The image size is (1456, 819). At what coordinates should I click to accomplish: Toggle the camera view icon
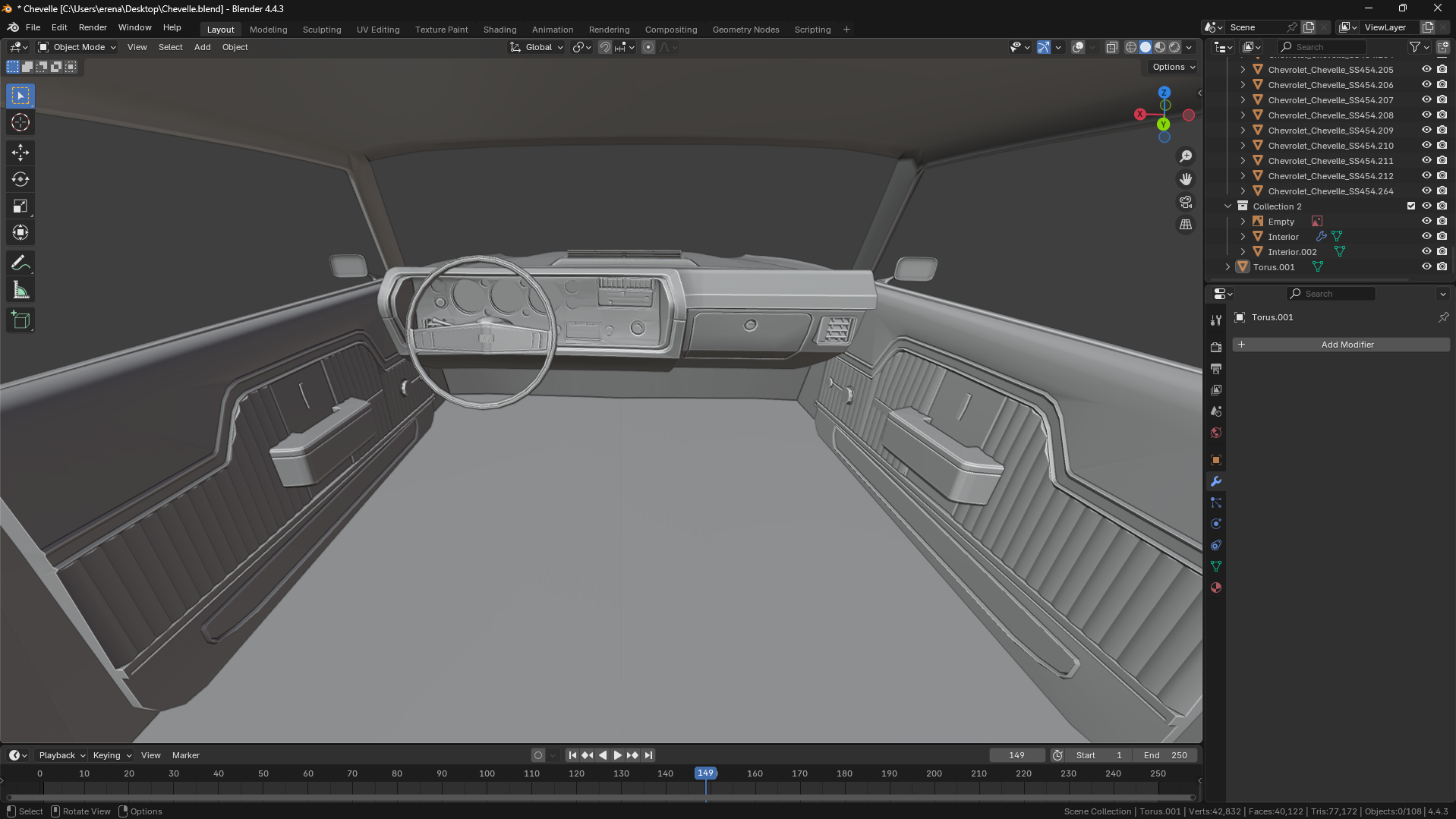[x=1186, y=202]
